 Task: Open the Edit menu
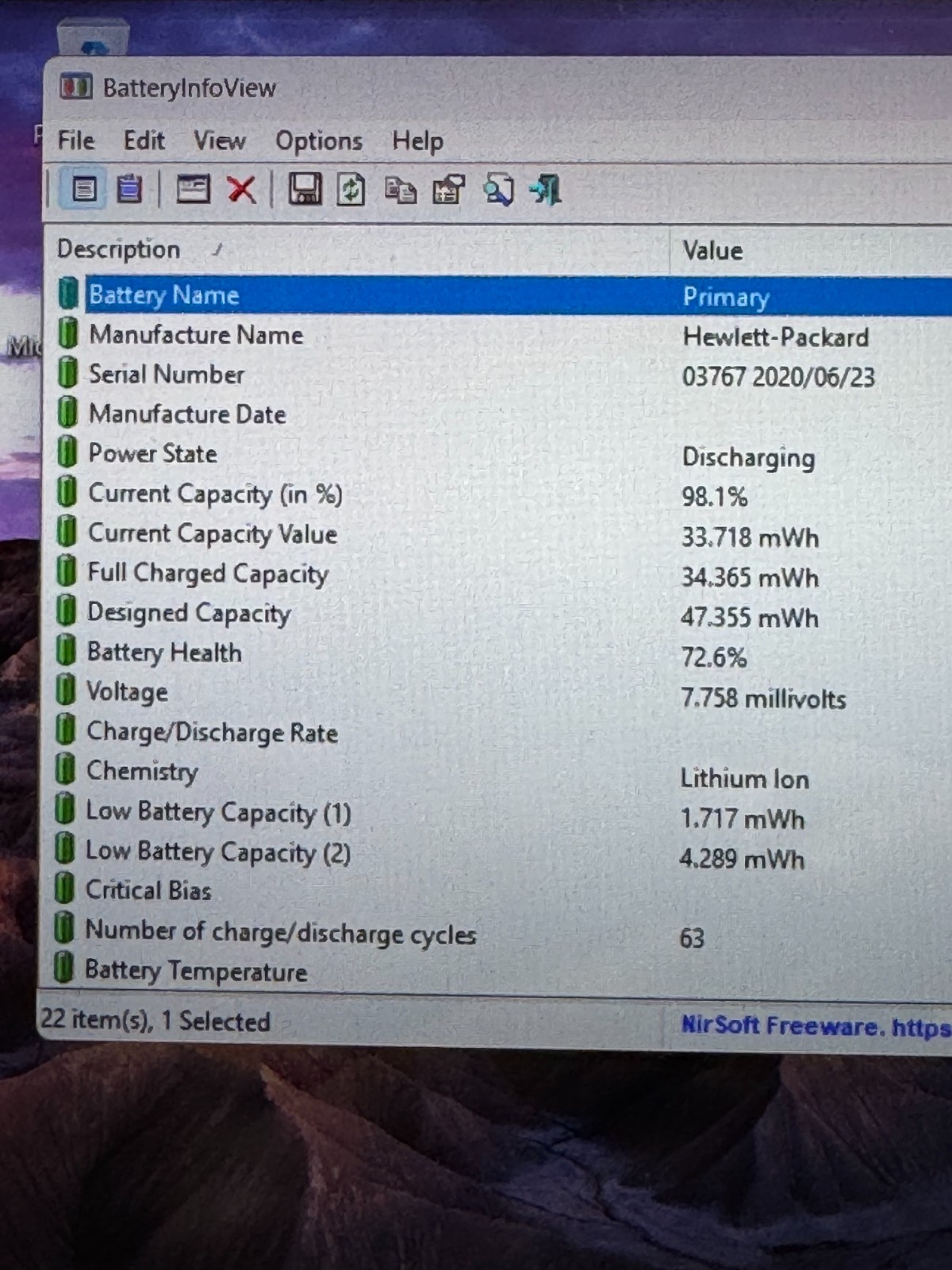(x=144, y=140)
